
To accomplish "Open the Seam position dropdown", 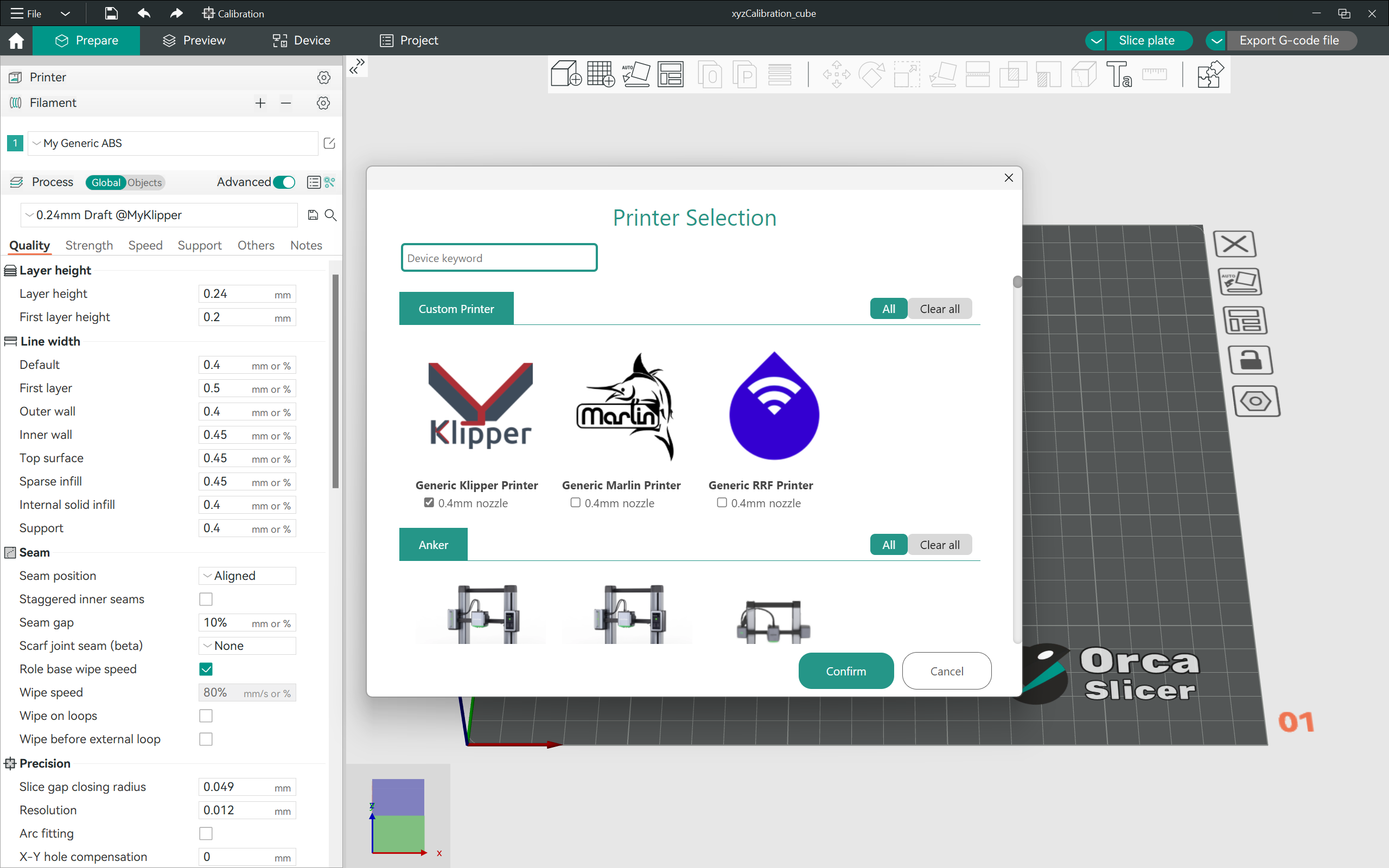I will click(x=247, y=576).
